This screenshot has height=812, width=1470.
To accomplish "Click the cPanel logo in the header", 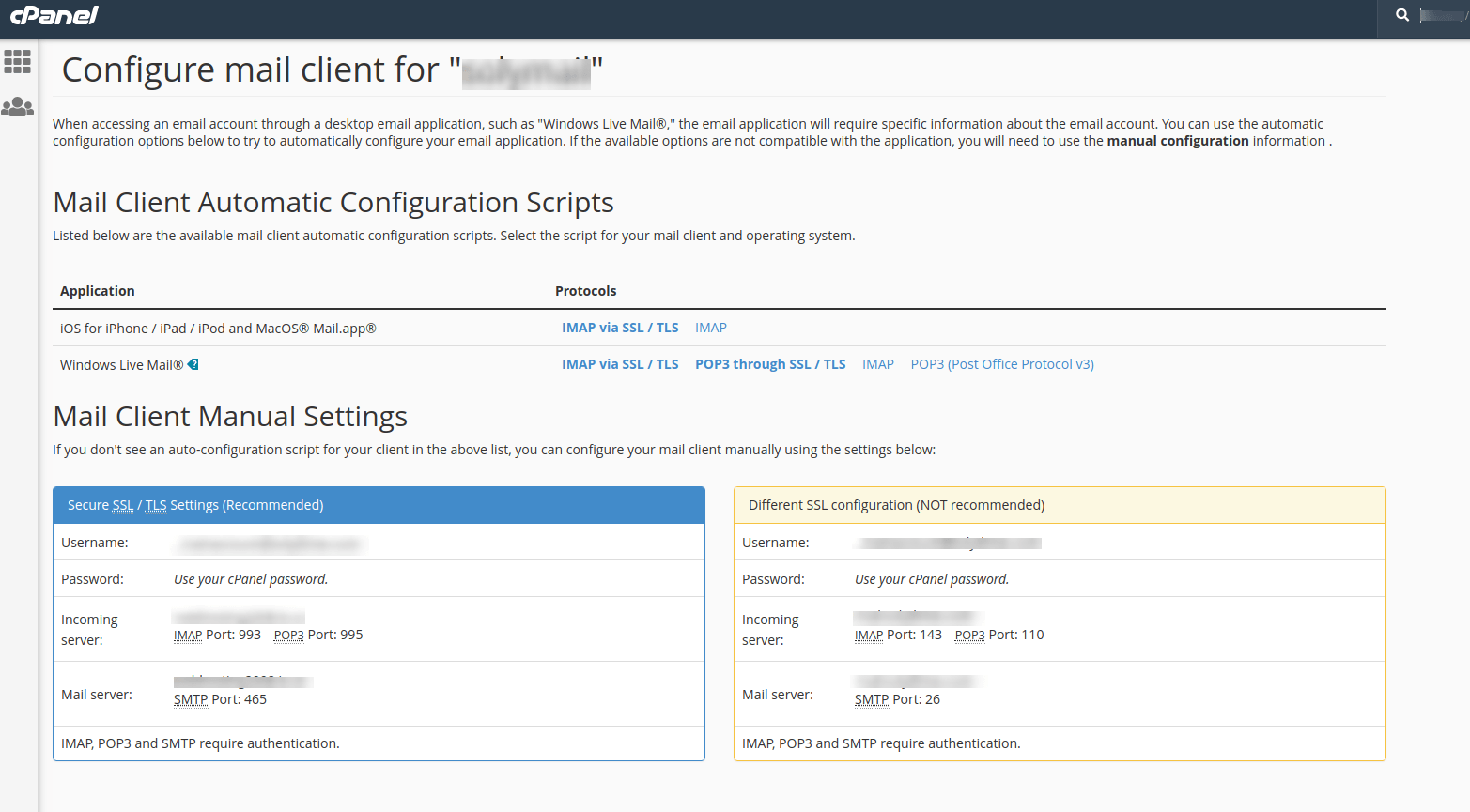I will [x=54, y=15].
